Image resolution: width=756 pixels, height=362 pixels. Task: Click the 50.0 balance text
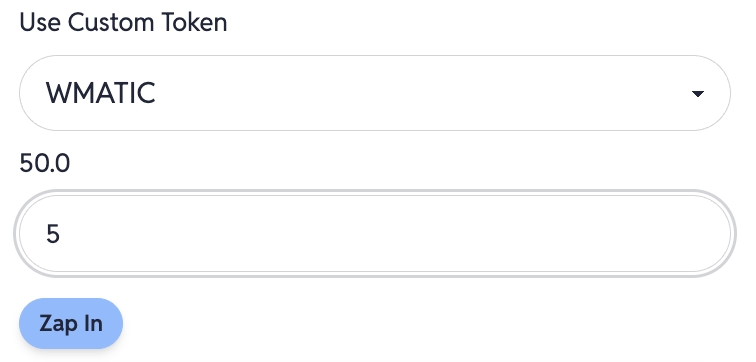[44, 163]
